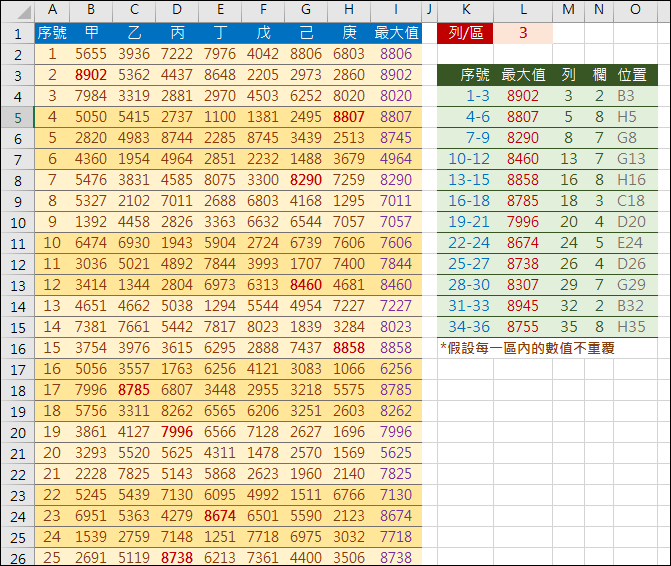Click summary header 欄
This screenshot has width=671, height=566.
599,75
